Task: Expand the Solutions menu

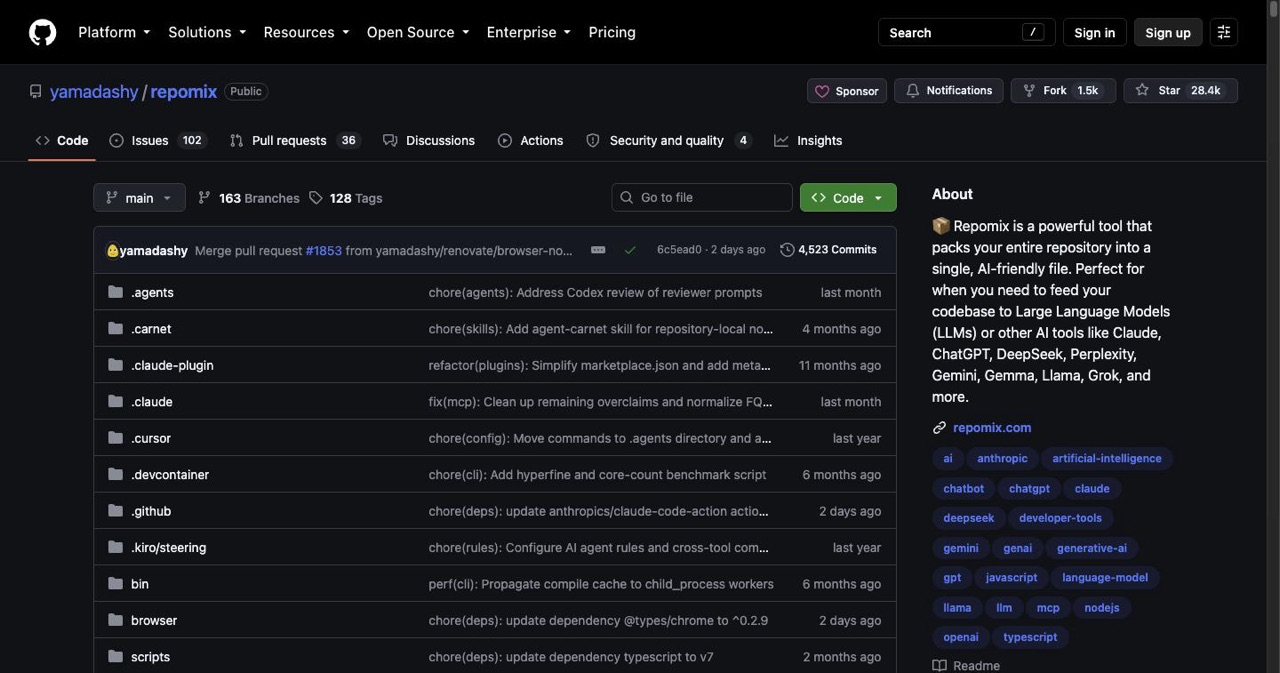Action: [207, 32]
